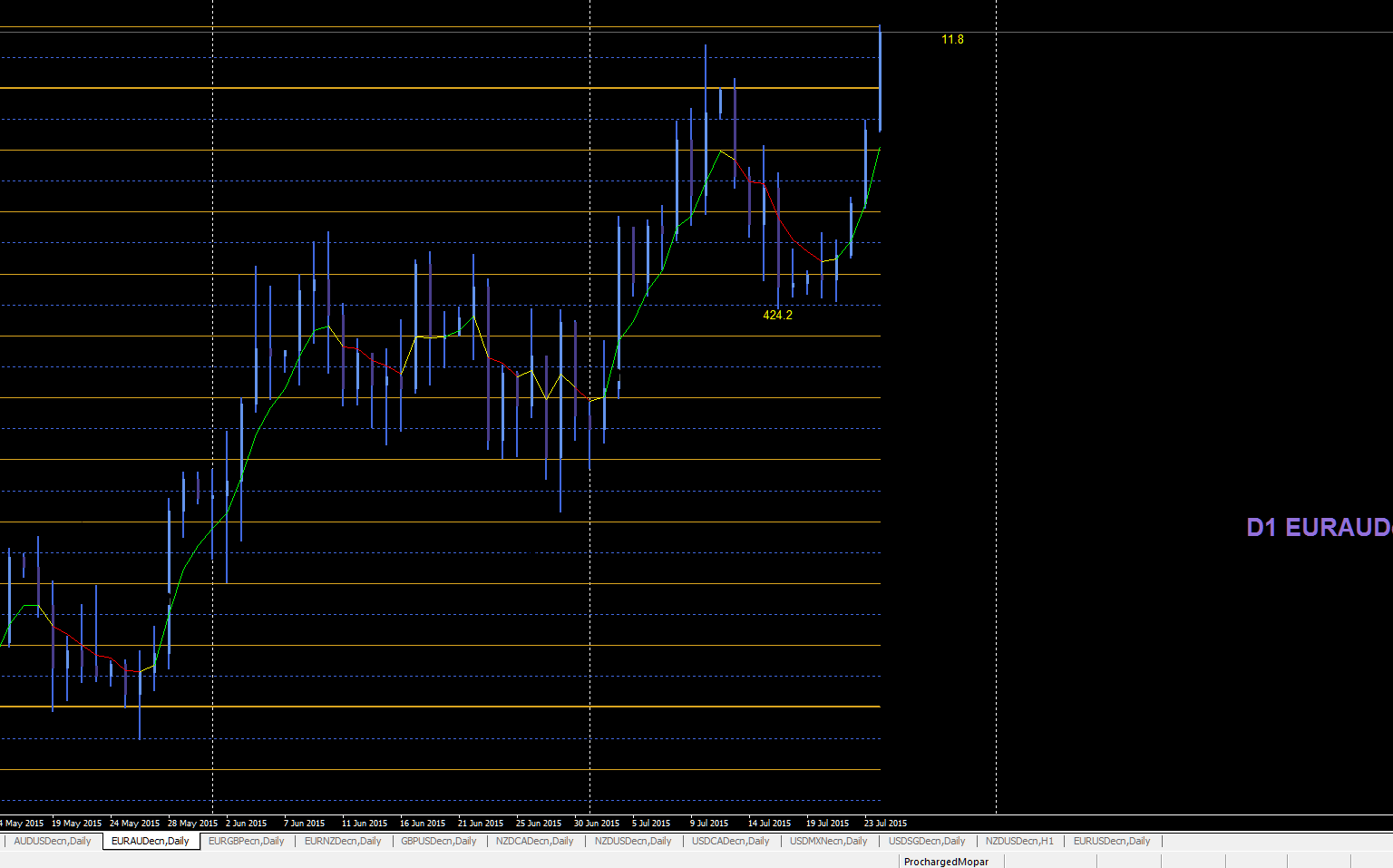Click the 24 May 2015 date label
Screen dimensions: 1393x868
[x=134, y=824]
